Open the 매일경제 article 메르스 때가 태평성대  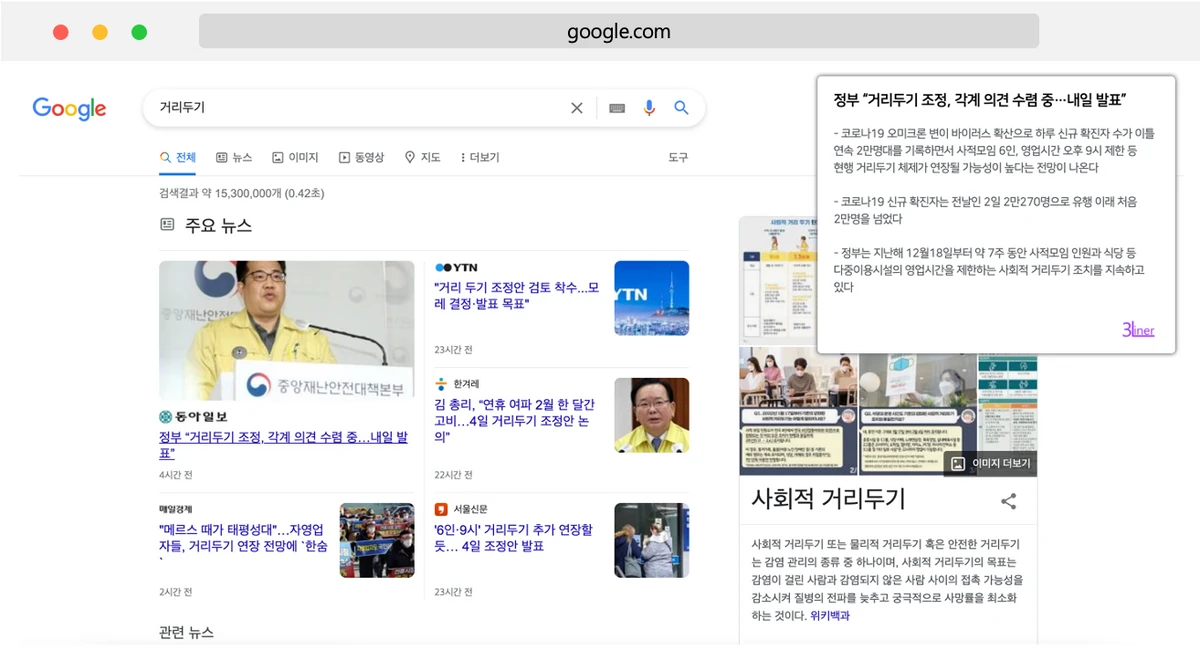(243, 545)
